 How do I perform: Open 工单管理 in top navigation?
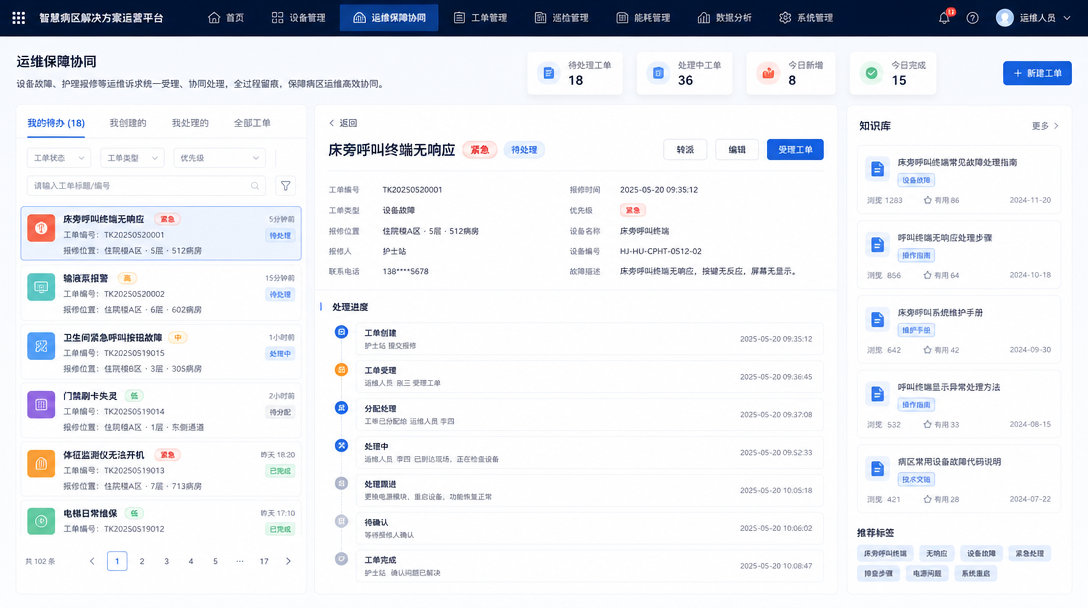(x=480, y=18)
